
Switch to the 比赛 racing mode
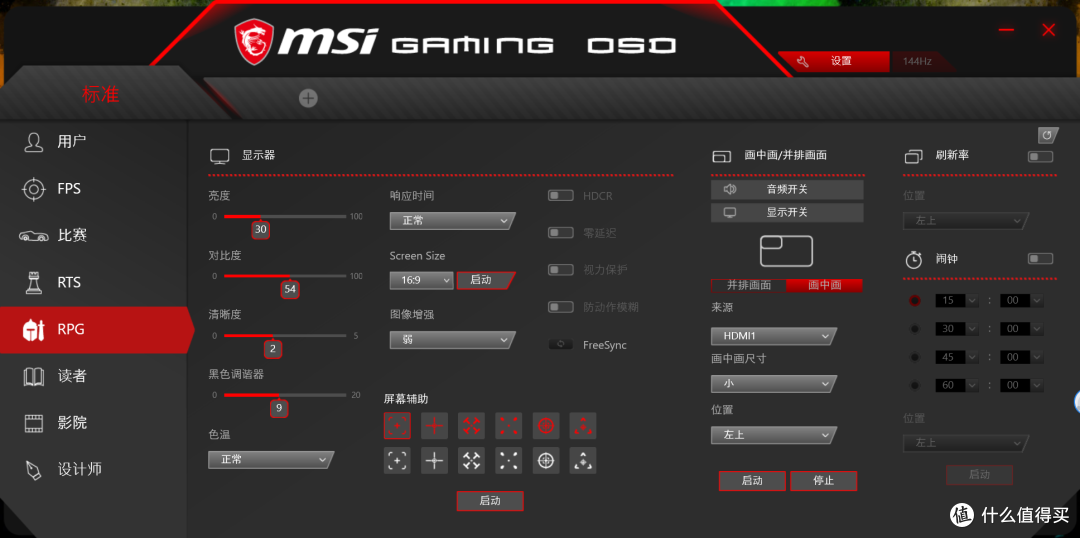94,236
